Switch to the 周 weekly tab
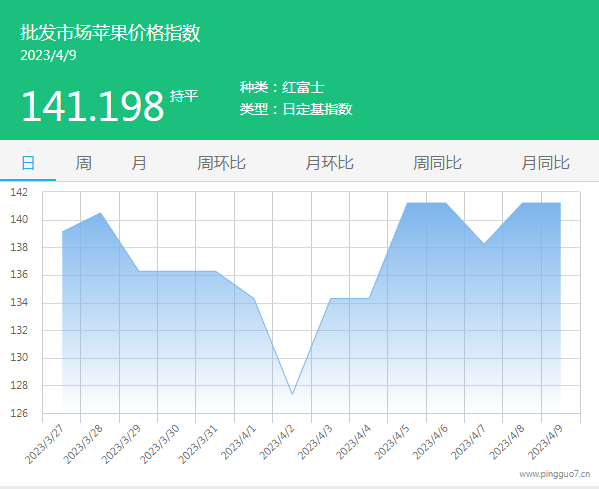 83,163
